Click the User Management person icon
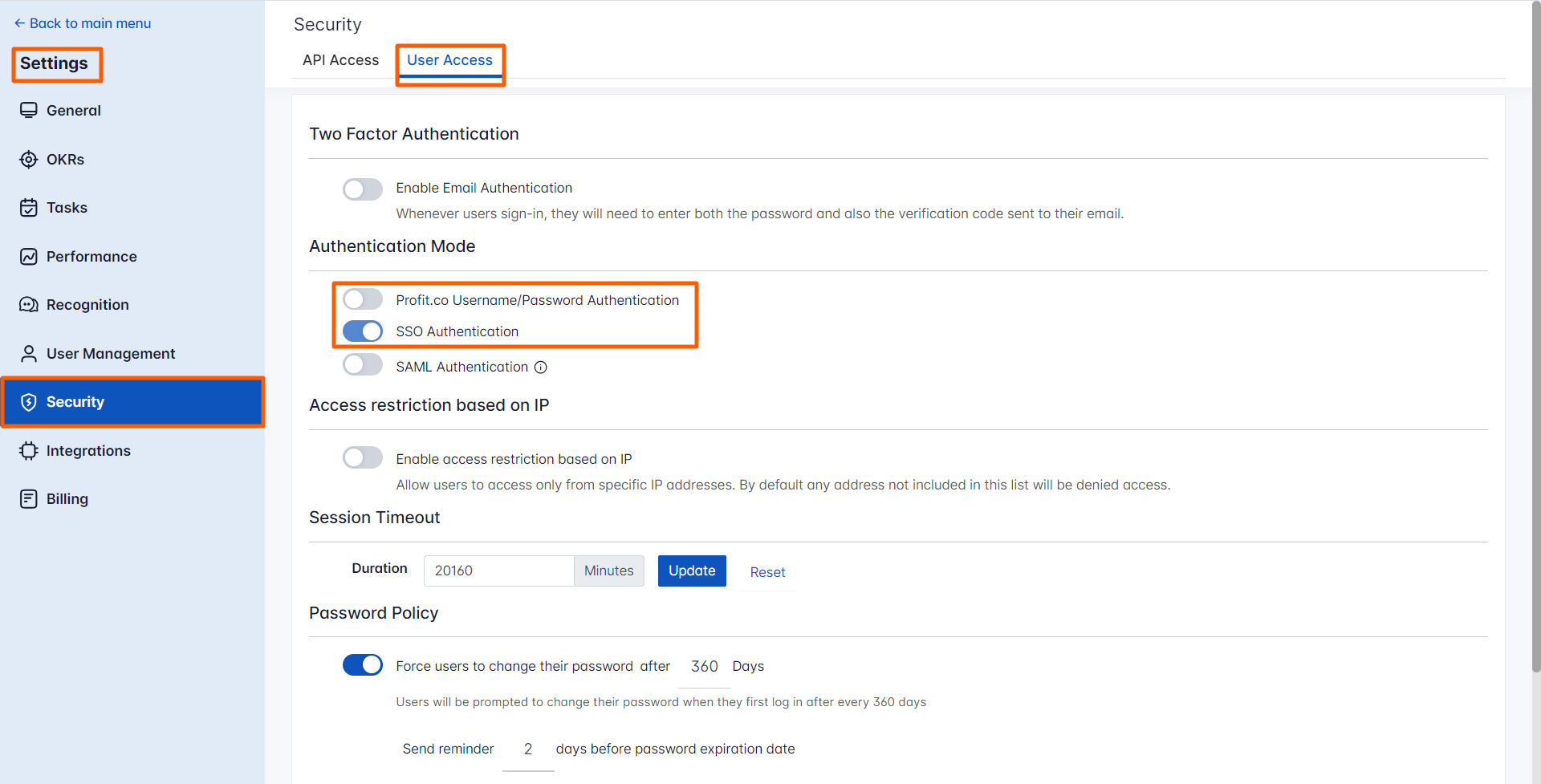Viewport: 1541px width, 784px height. tap(29, 353)
